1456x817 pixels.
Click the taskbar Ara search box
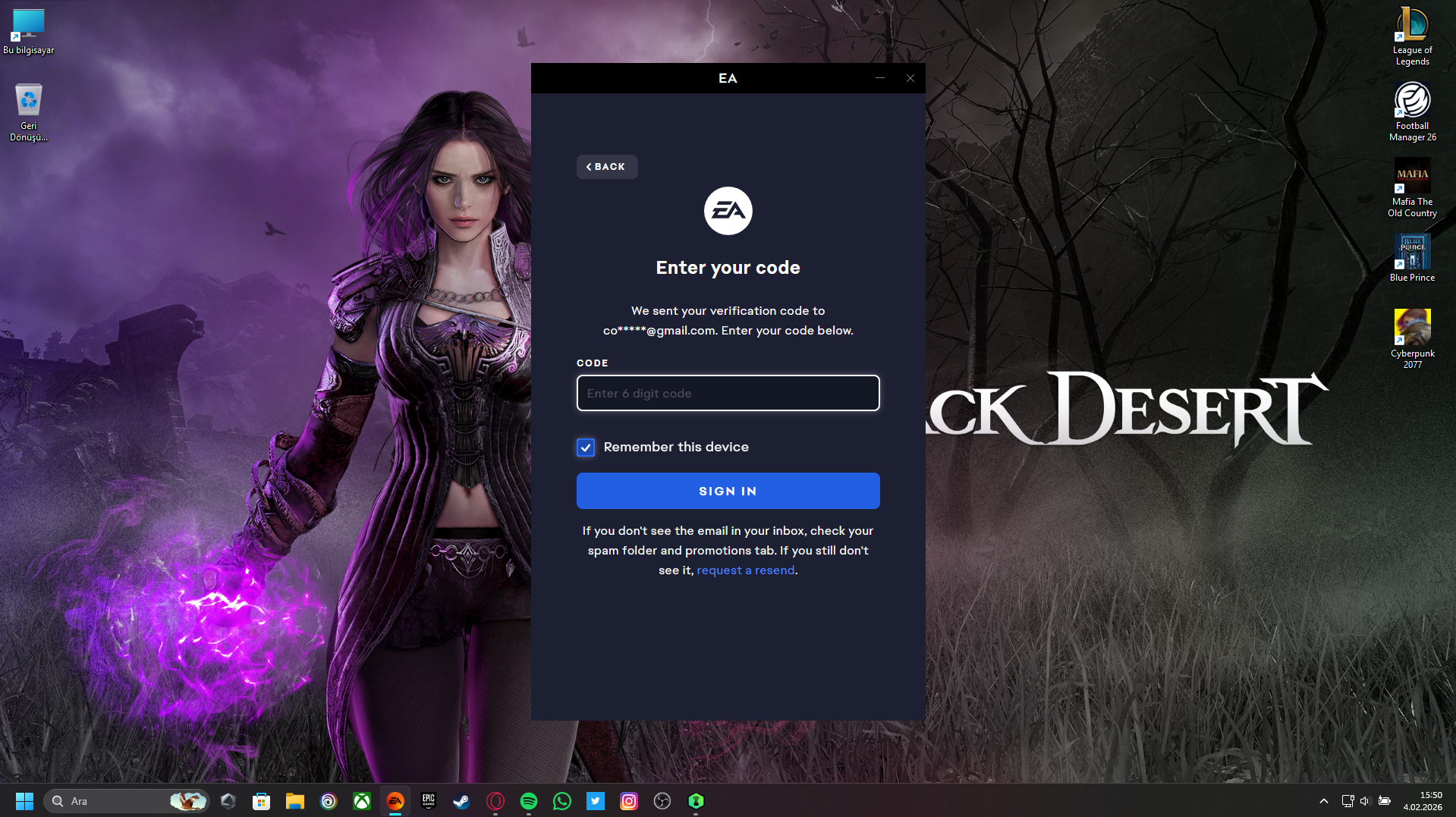127,801
